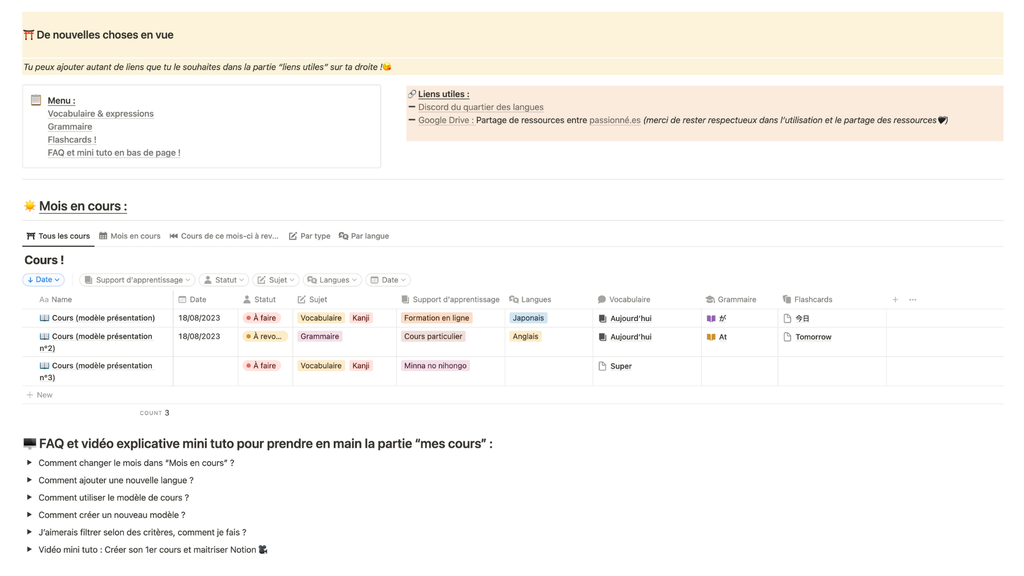
Task: Open the Support d'apprentissage filter dropdown
Action: pyautogui.click(x=137, y=280)
